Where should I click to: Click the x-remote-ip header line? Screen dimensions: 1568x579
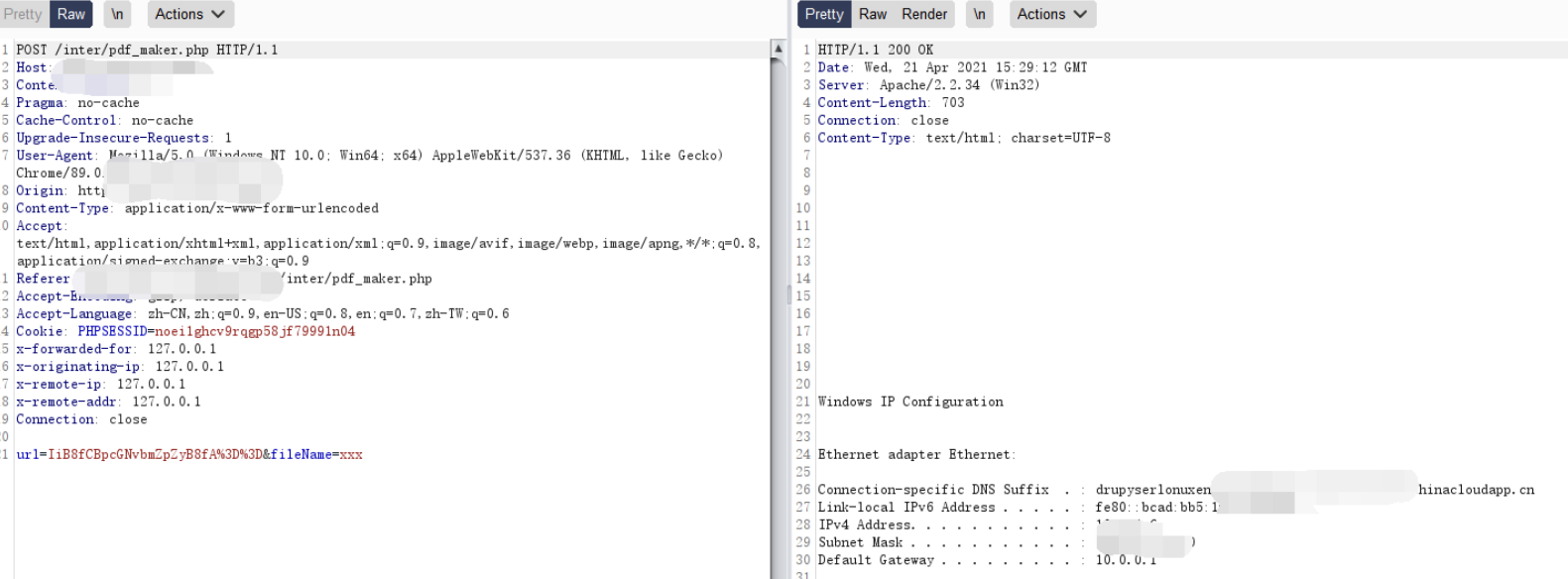(100, 385)
